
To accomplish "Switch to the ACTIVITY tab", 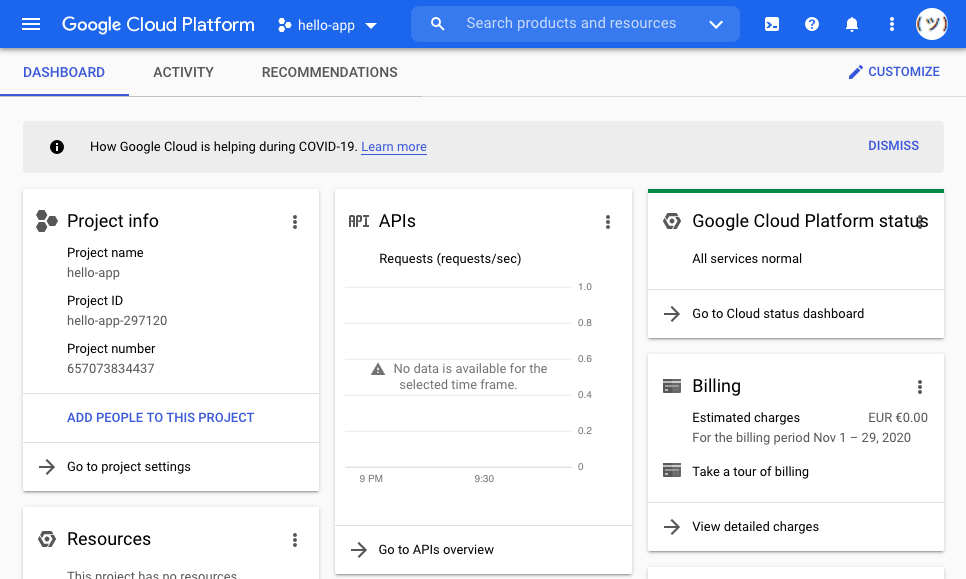I will click(x=183, y=72).
